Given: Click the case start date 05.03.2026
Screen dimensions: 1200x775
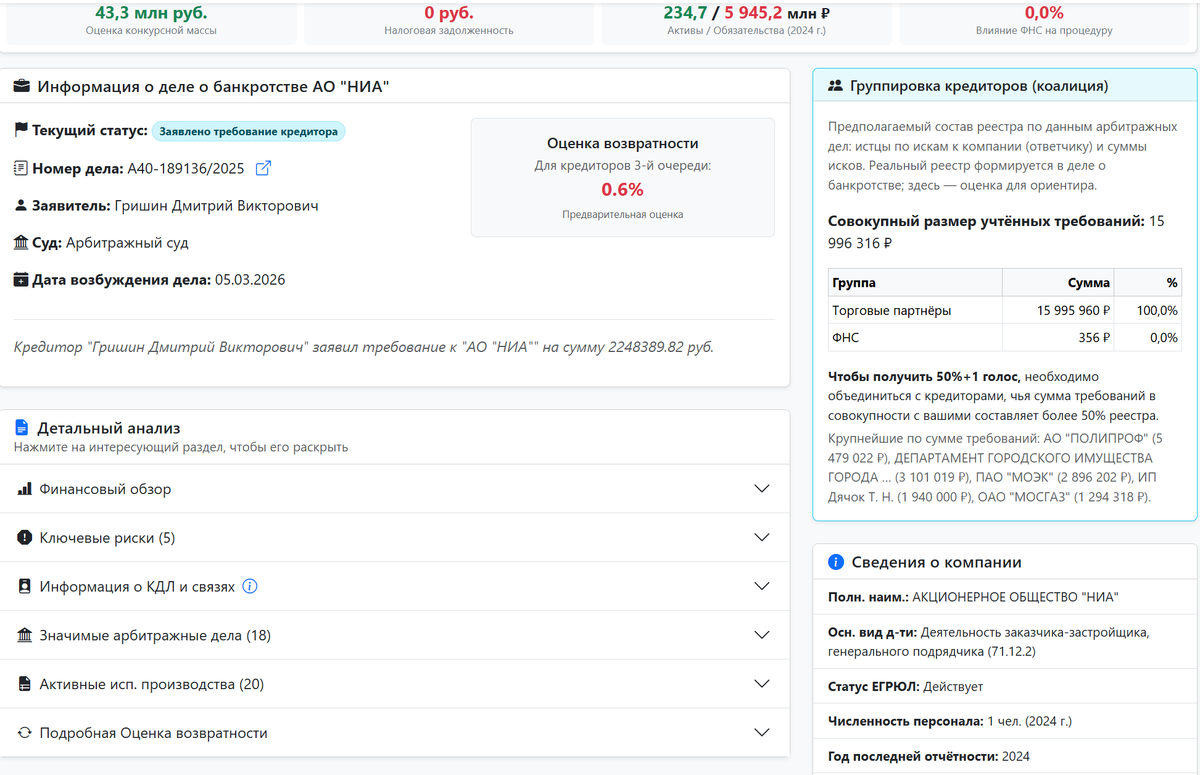Looking at the screenshot, I should 250,280.
